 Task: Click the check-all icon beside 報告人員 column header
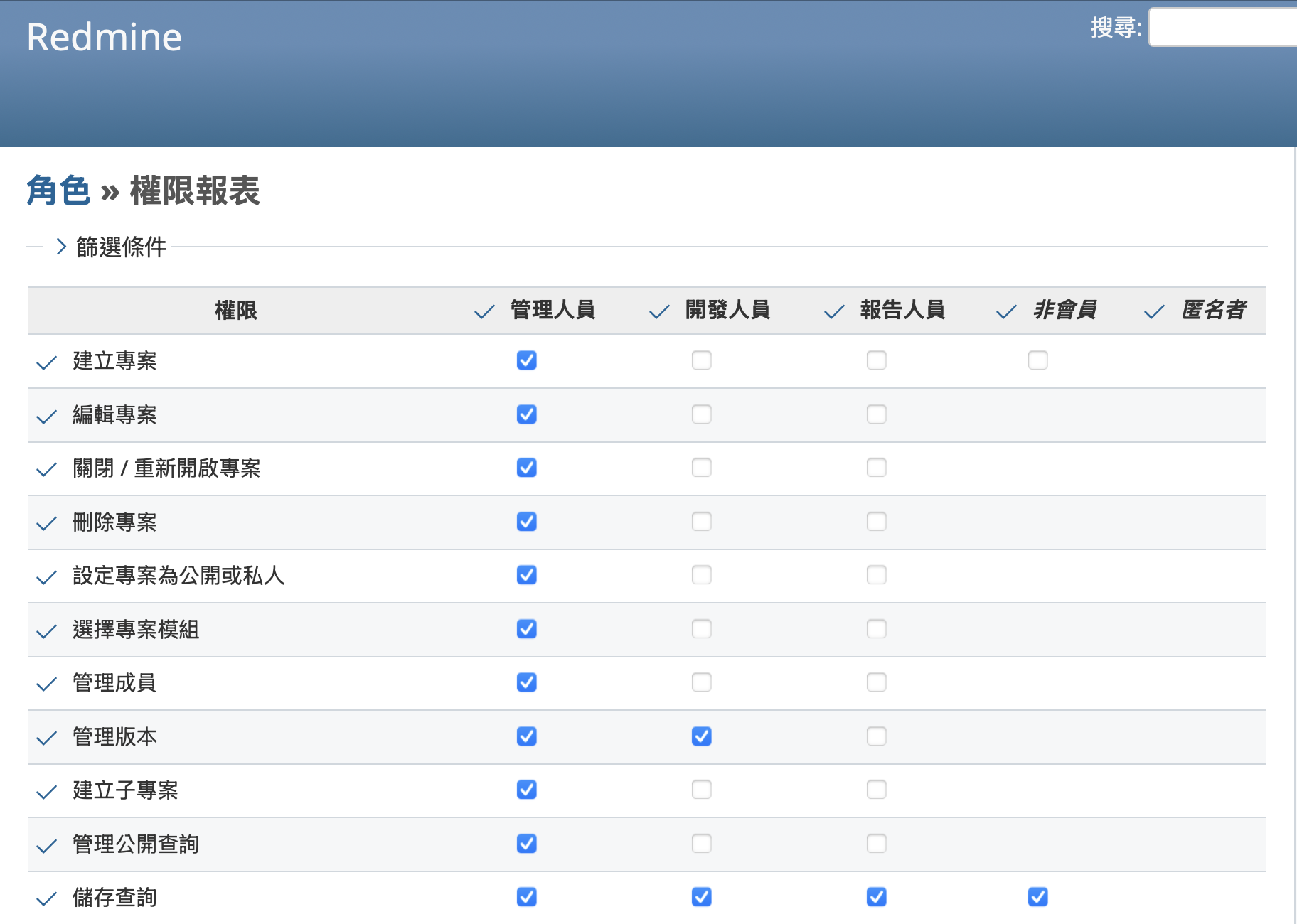[834, 311]
